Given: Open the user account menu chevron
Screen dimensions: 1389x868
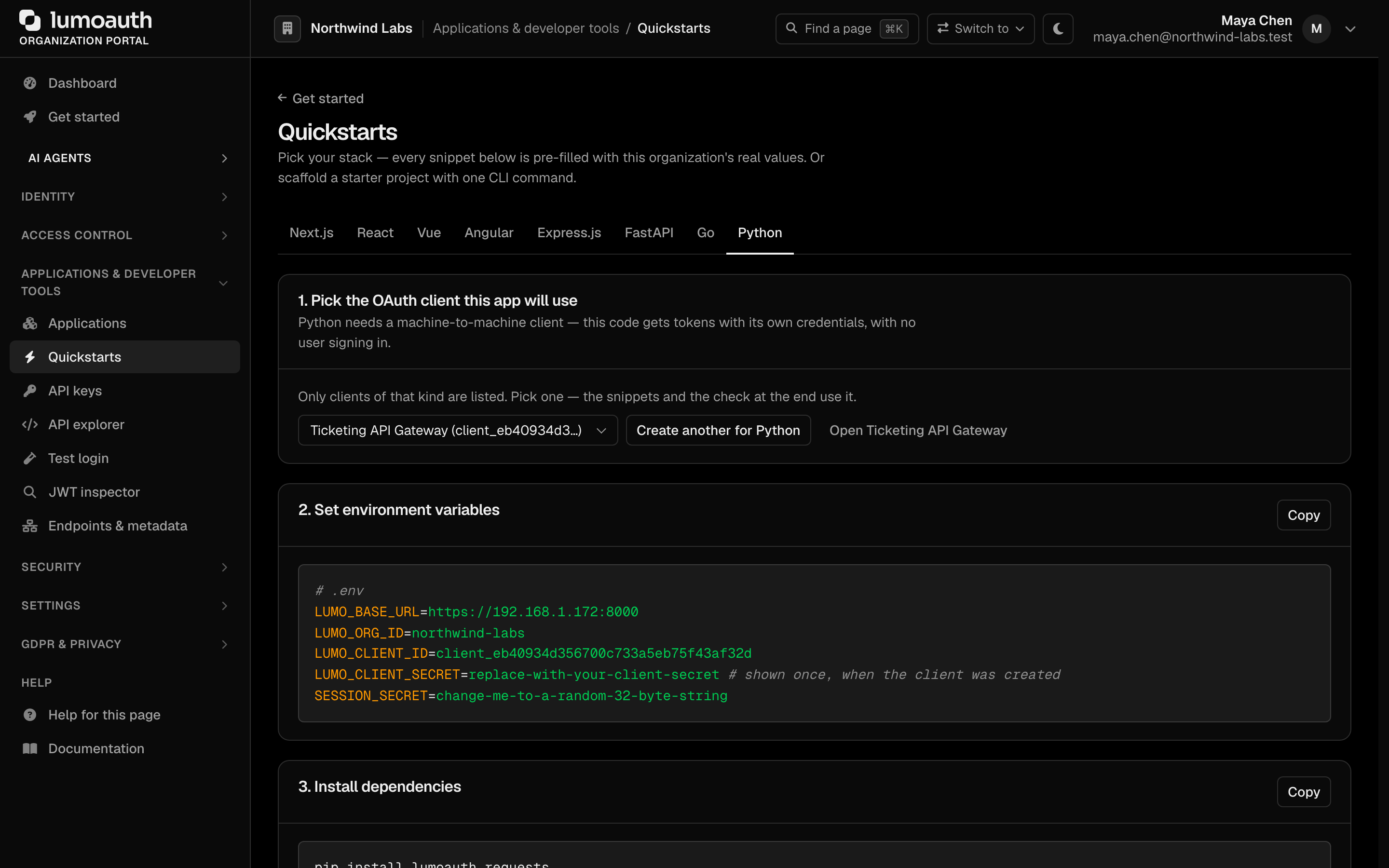Looking at the screenshot, I should [x=1350, y=29].
